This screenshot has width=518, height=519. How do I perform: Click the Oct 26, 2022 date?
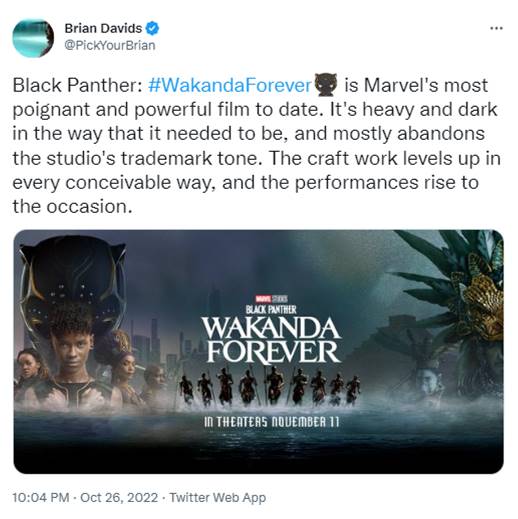tap(119, 497)
